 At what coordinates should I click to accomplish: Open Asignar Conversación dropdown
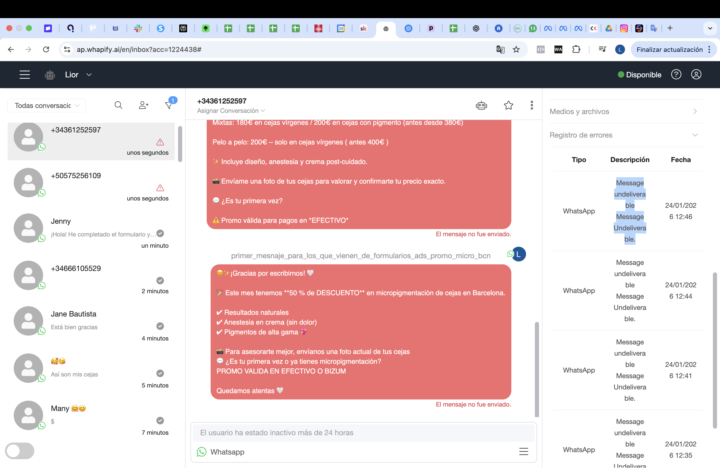(231, 111)
